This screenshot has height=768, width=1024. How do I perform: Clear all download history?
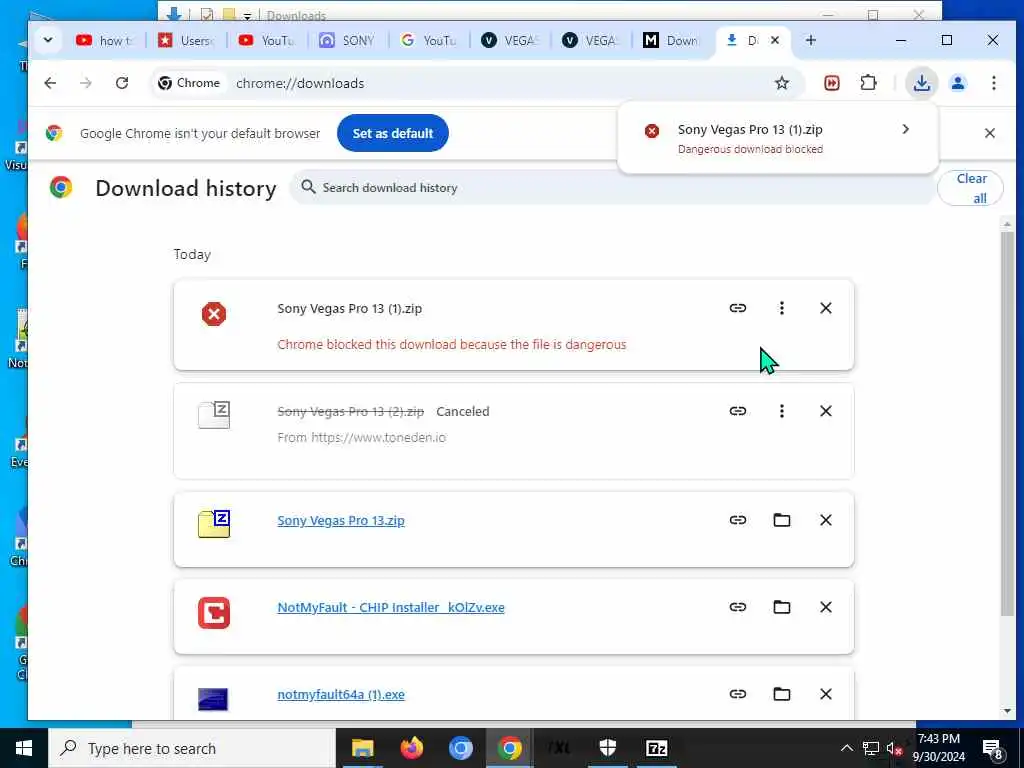coord(970,188)
